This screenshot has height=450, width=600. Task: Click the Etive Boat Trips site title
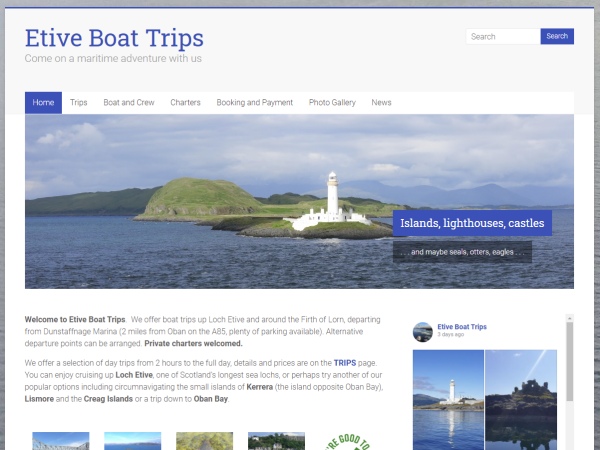[x=114, y=38]
